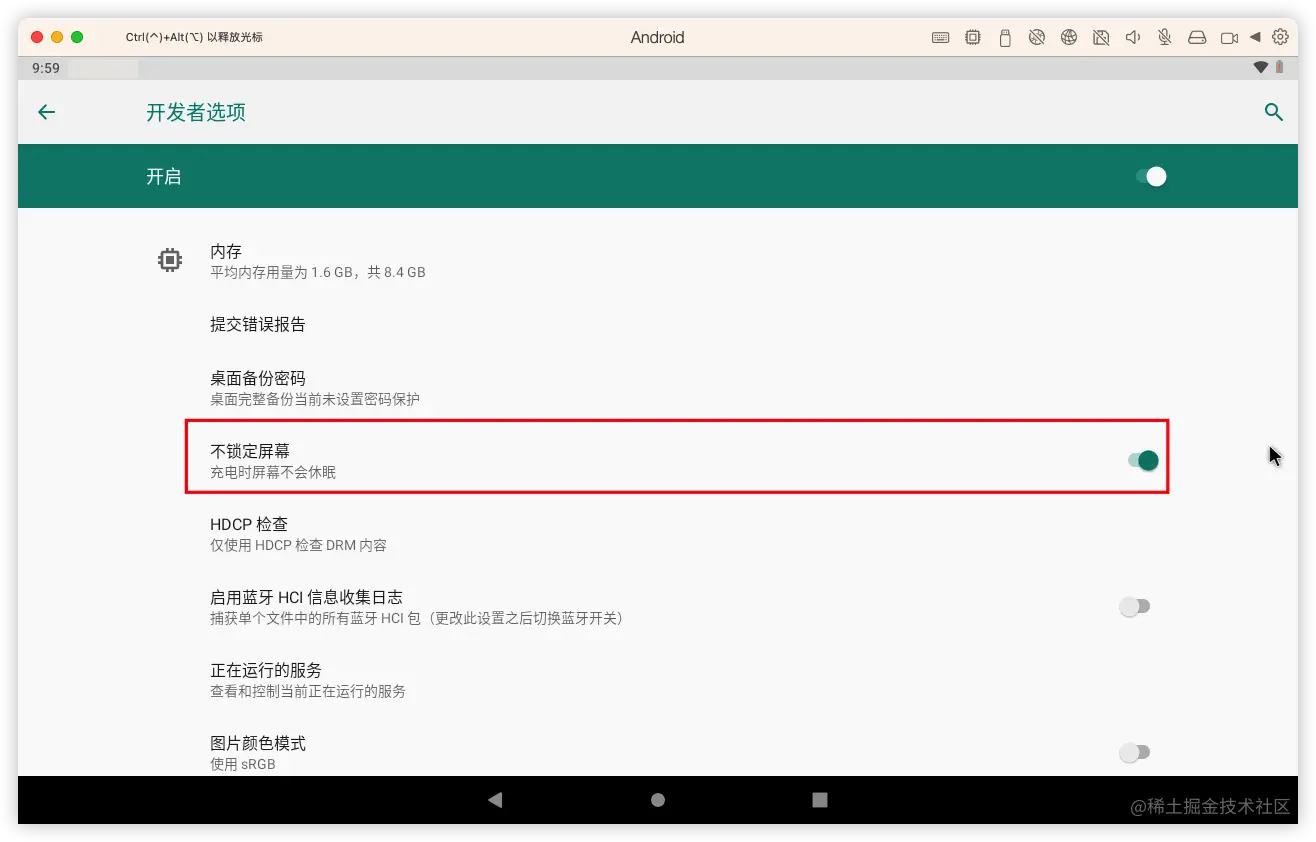Click the globe network icon in the VM toolbar
Screen dimensions: 1316x842
pyautogui.click(x=1069, y=38)
